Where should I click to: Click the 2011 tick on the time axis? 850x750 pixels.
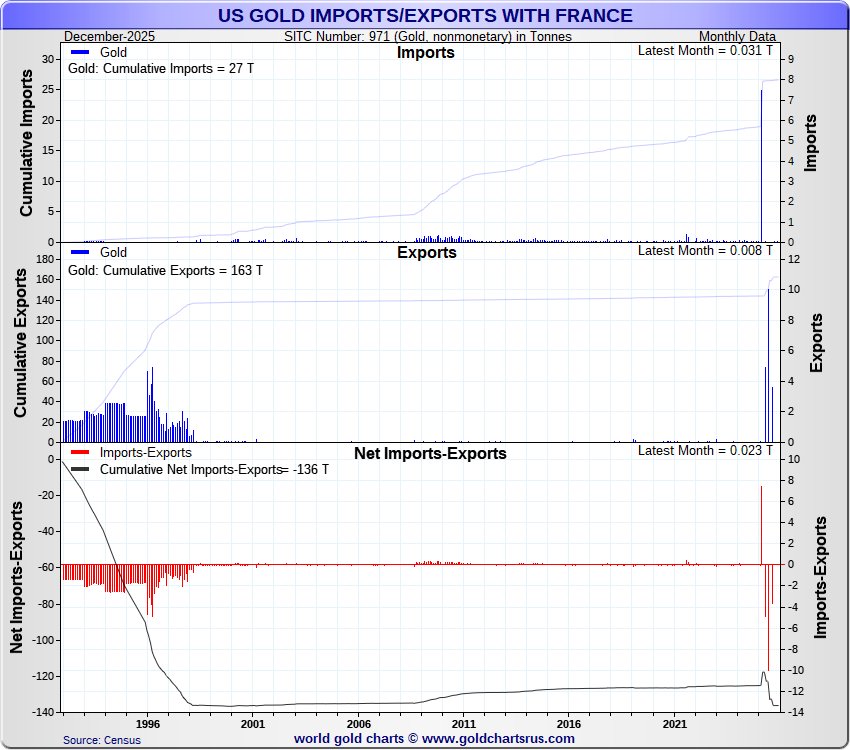tap(463, 723)
